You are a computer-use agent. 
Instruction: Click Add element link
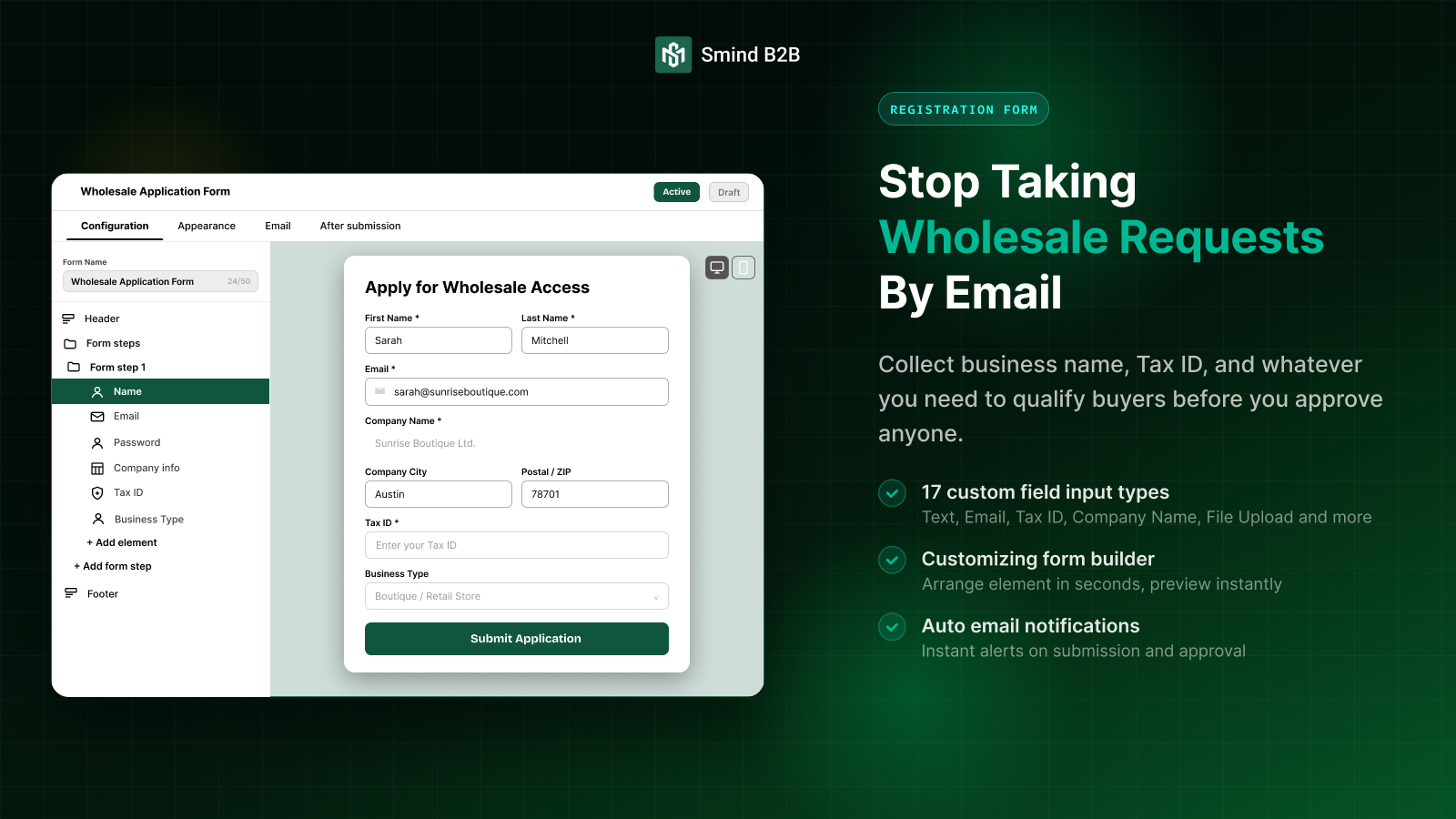[x=122, y=542]
